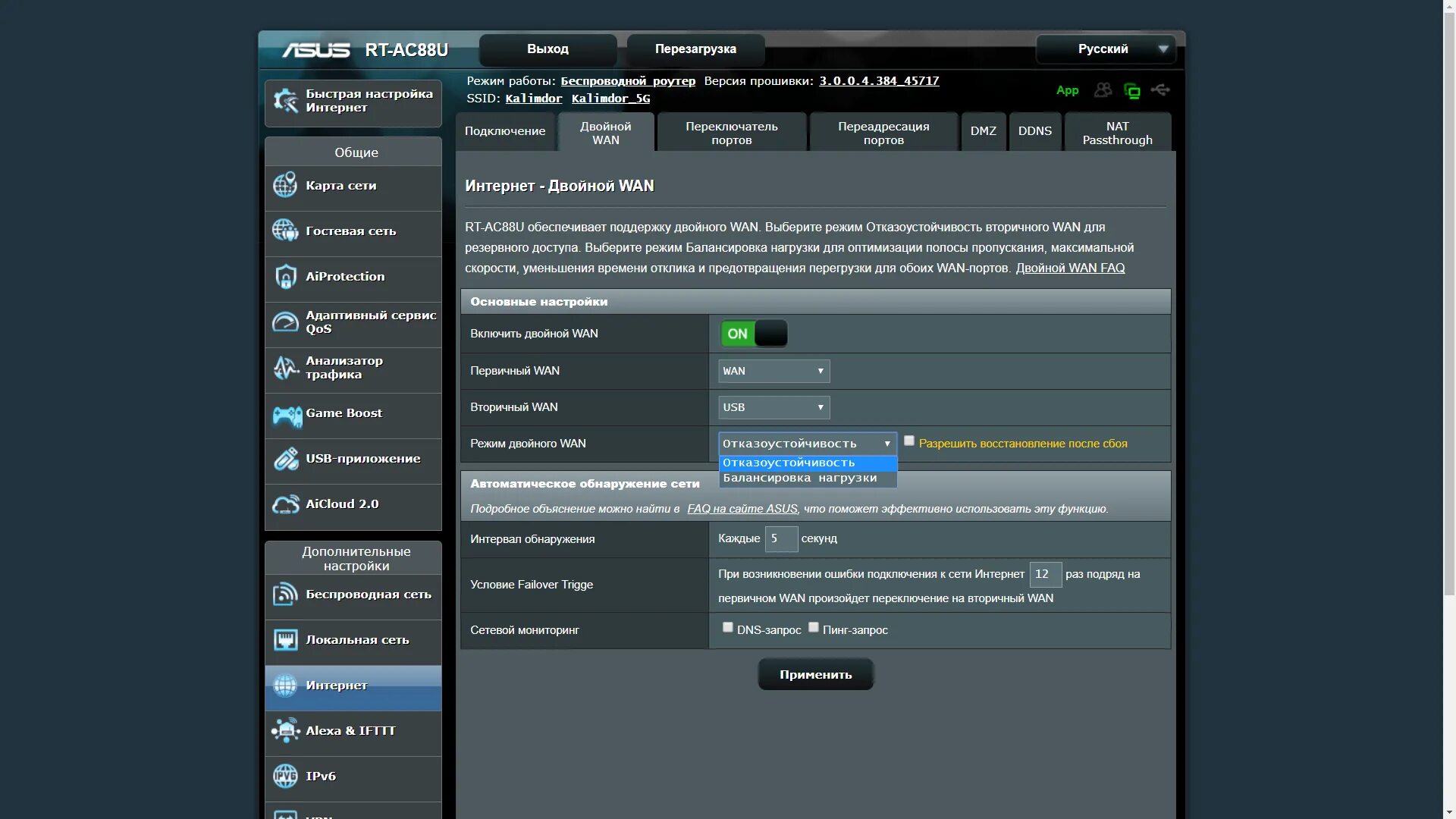Open the FAQ на сайте ASUS link
Viewport: 1456px width, 819px height.
742,509
